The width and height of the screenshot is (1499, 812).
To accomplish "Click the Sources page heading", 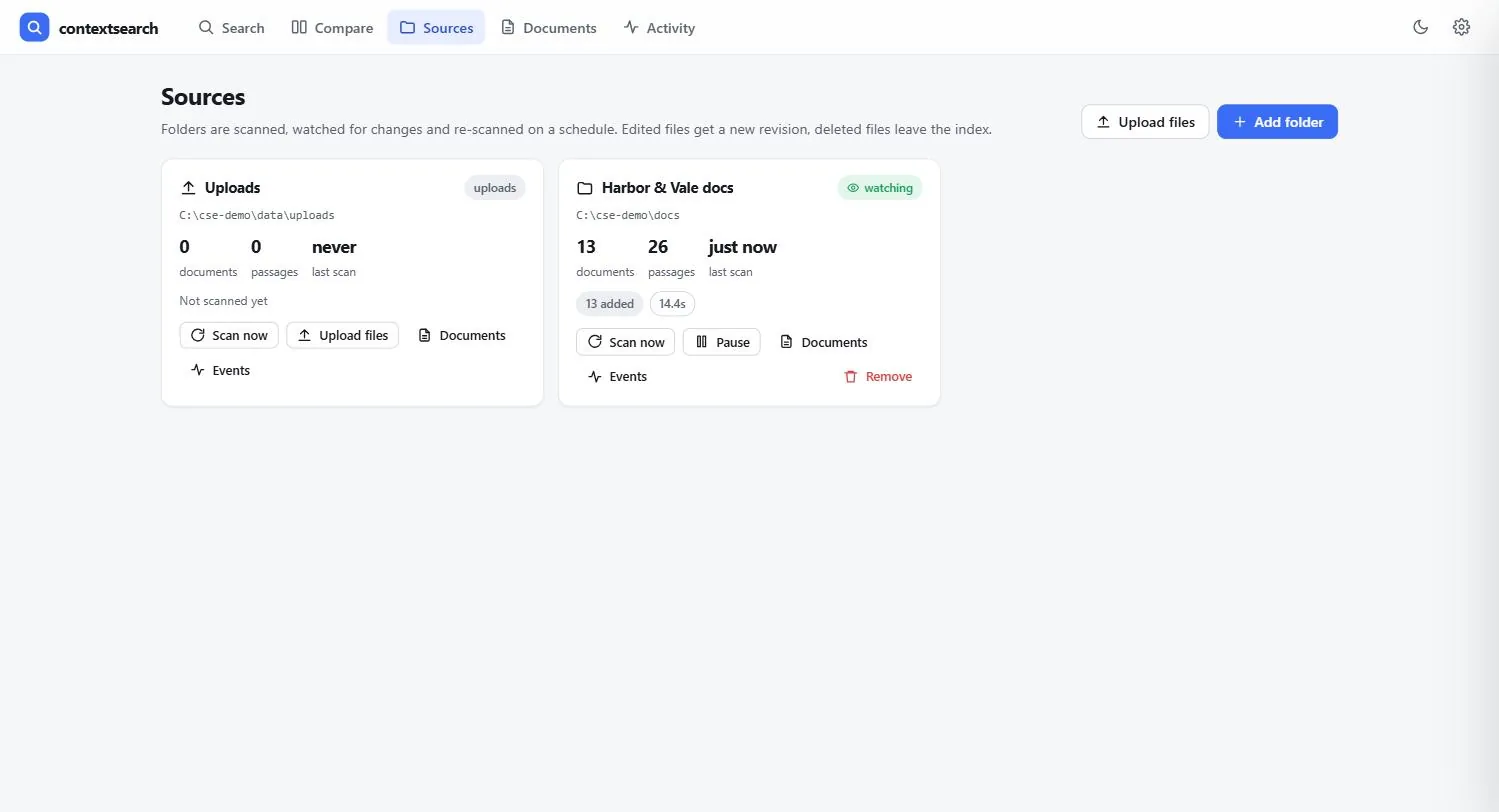I will (x=203, y=97).
